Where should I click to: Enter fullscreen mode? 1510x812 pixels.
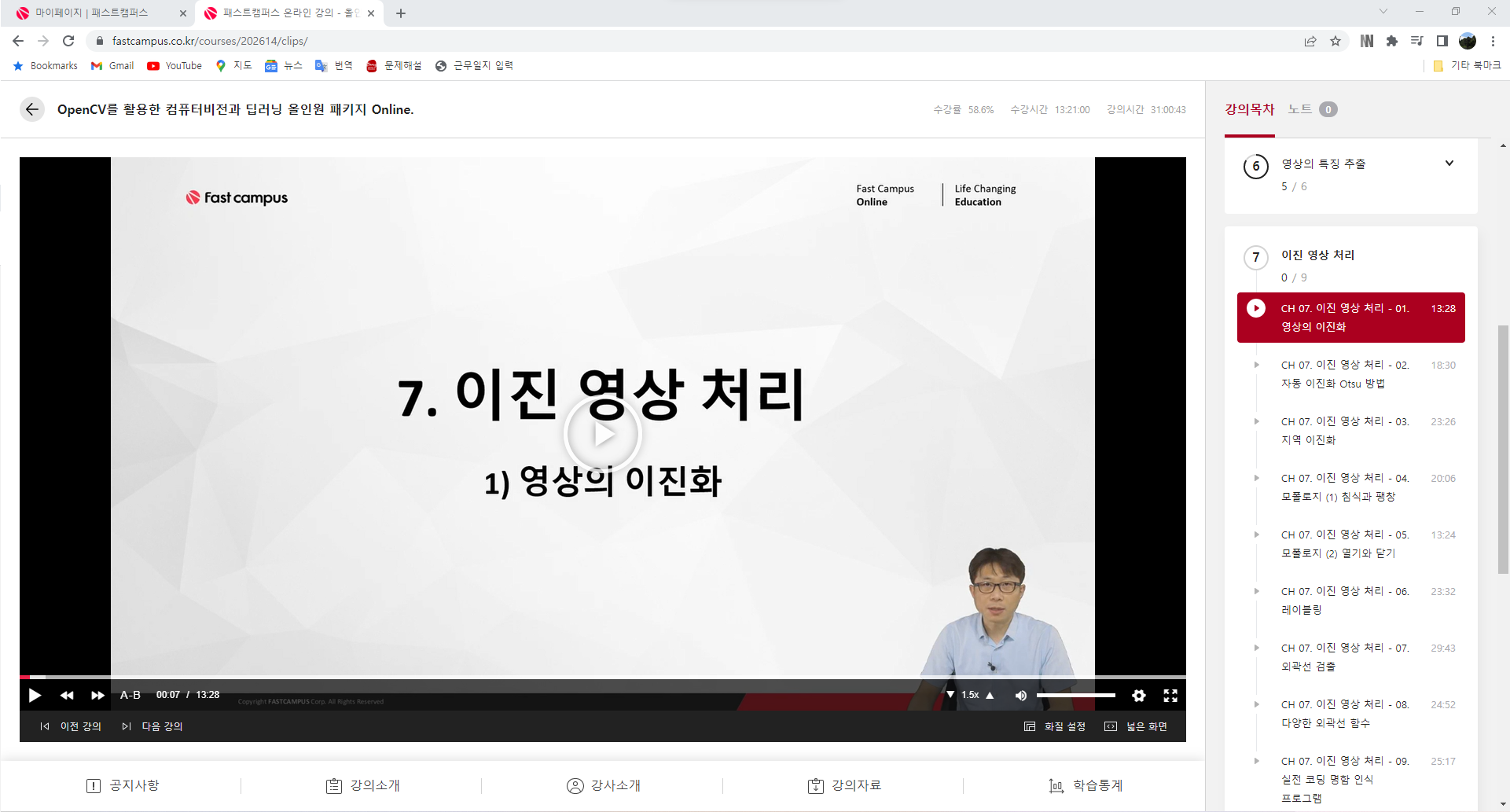tap(1170, 695)
